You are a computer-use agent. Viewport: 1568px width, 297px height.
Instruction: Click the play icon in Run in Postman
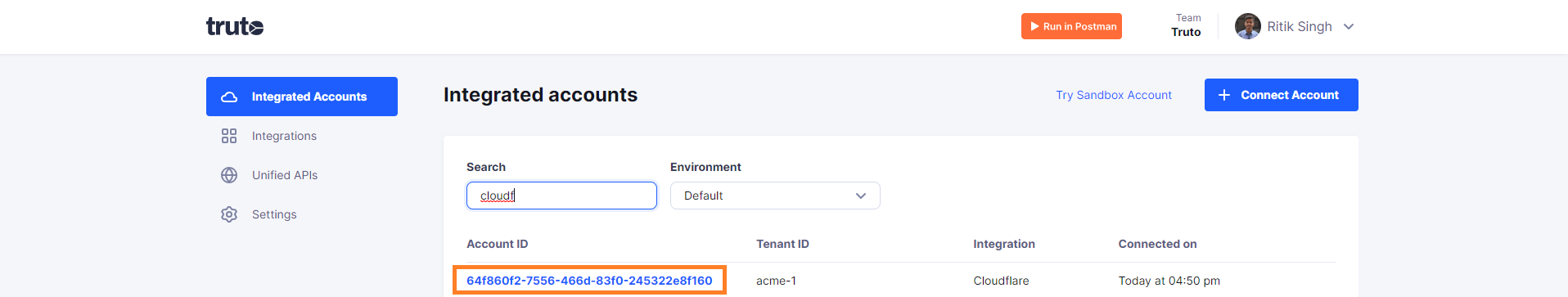pyautogui.click(x=1034, y=26)
